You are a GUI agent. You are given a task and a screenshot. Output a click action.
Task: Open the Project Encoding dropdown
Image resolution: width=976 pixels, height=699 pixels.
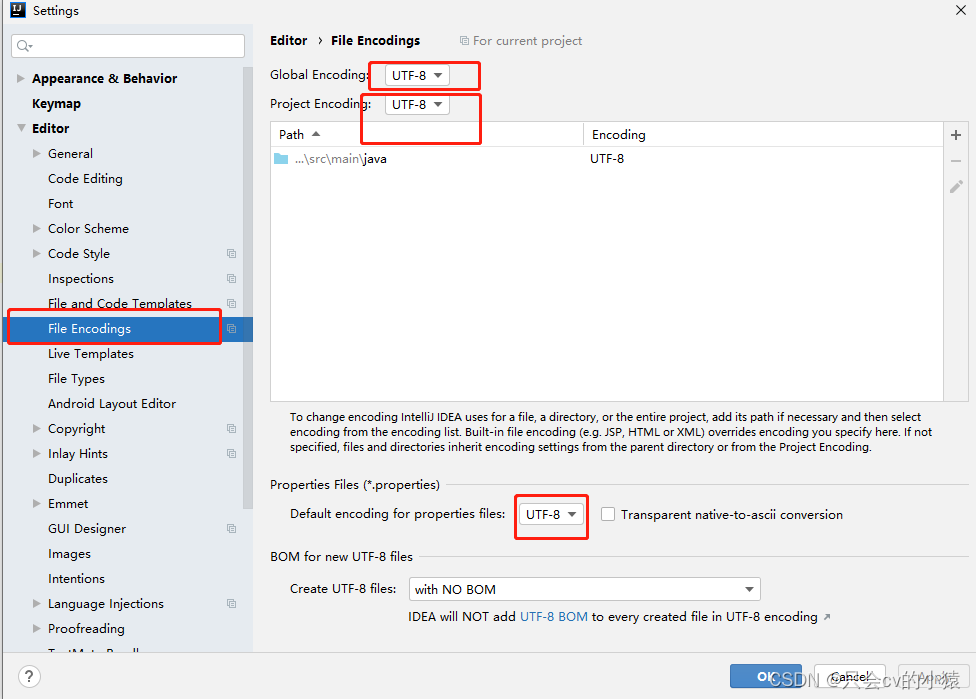417,104
